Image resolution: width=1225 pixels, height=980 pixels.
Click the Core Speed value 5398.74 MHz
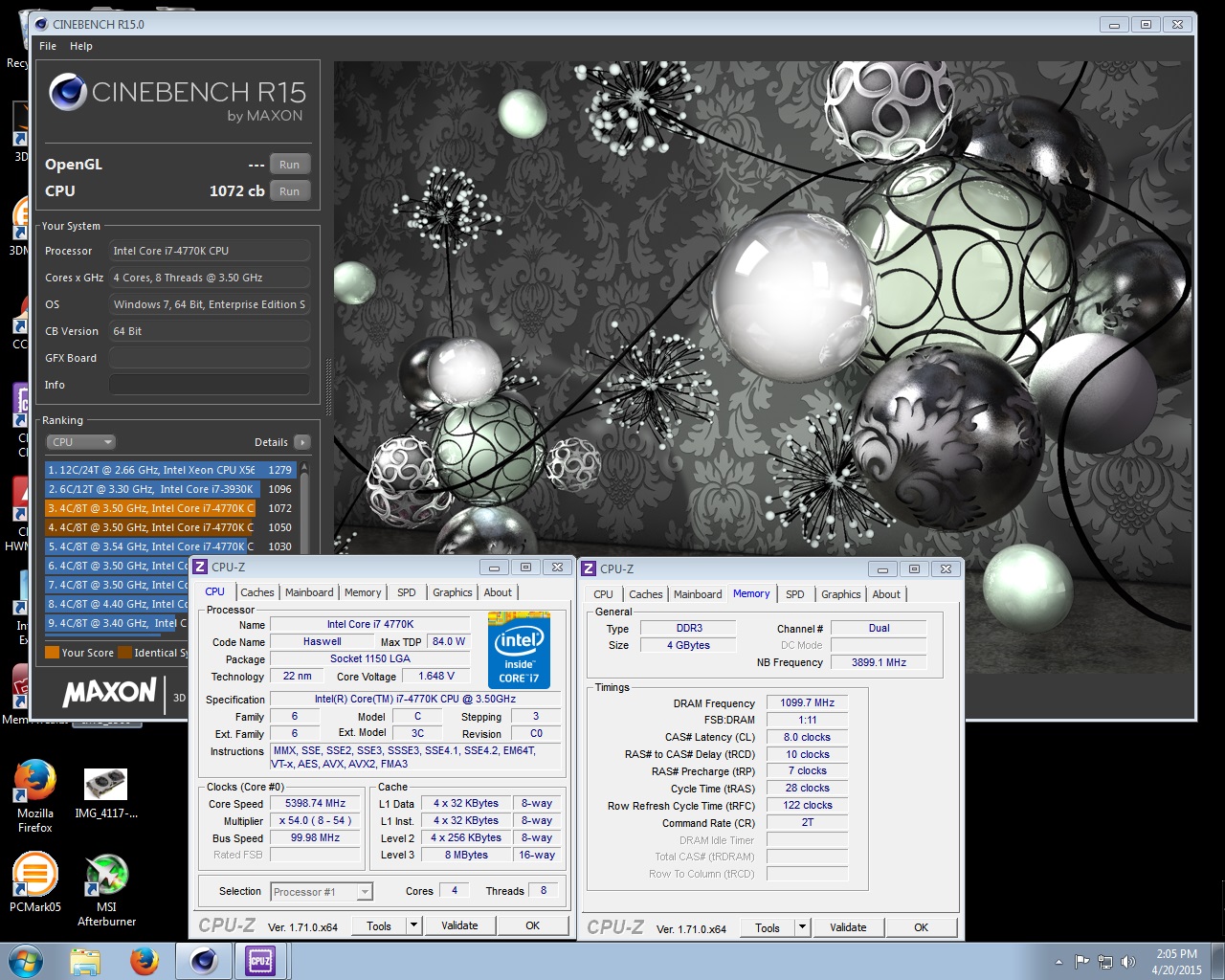coord(316,804)
